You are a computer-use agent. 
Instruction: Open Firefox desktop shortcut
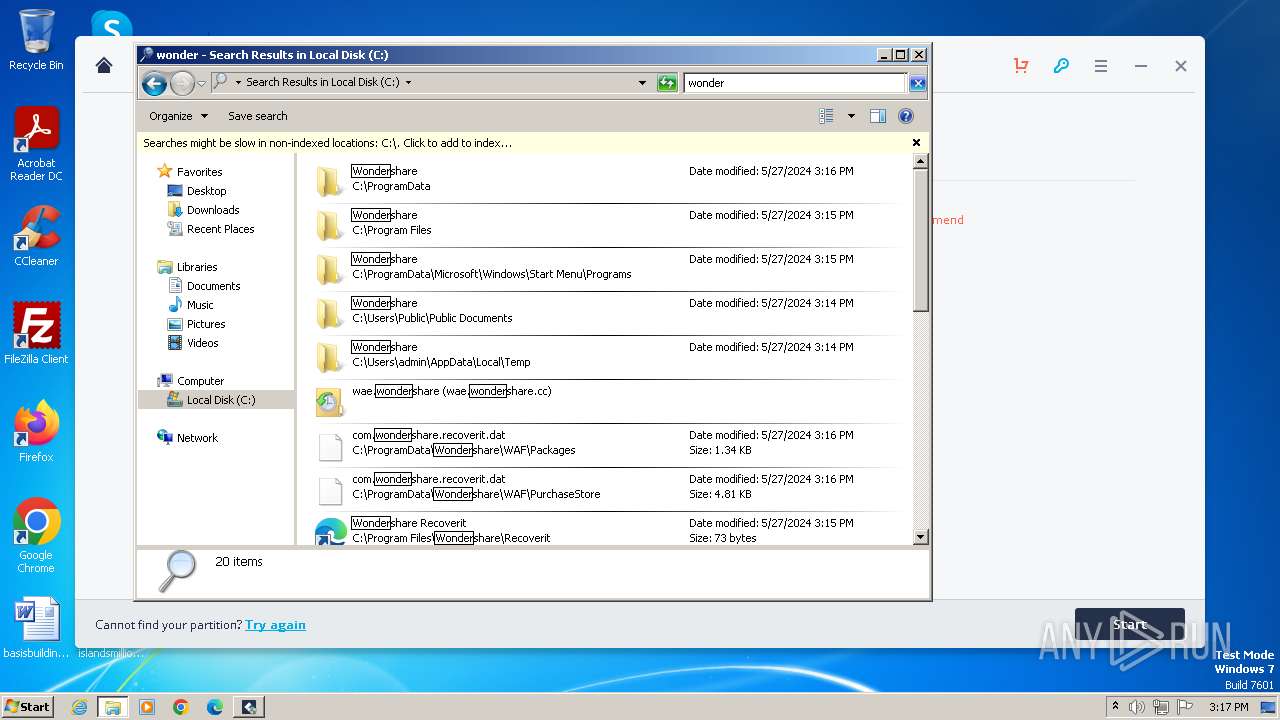tap(36, 432)
